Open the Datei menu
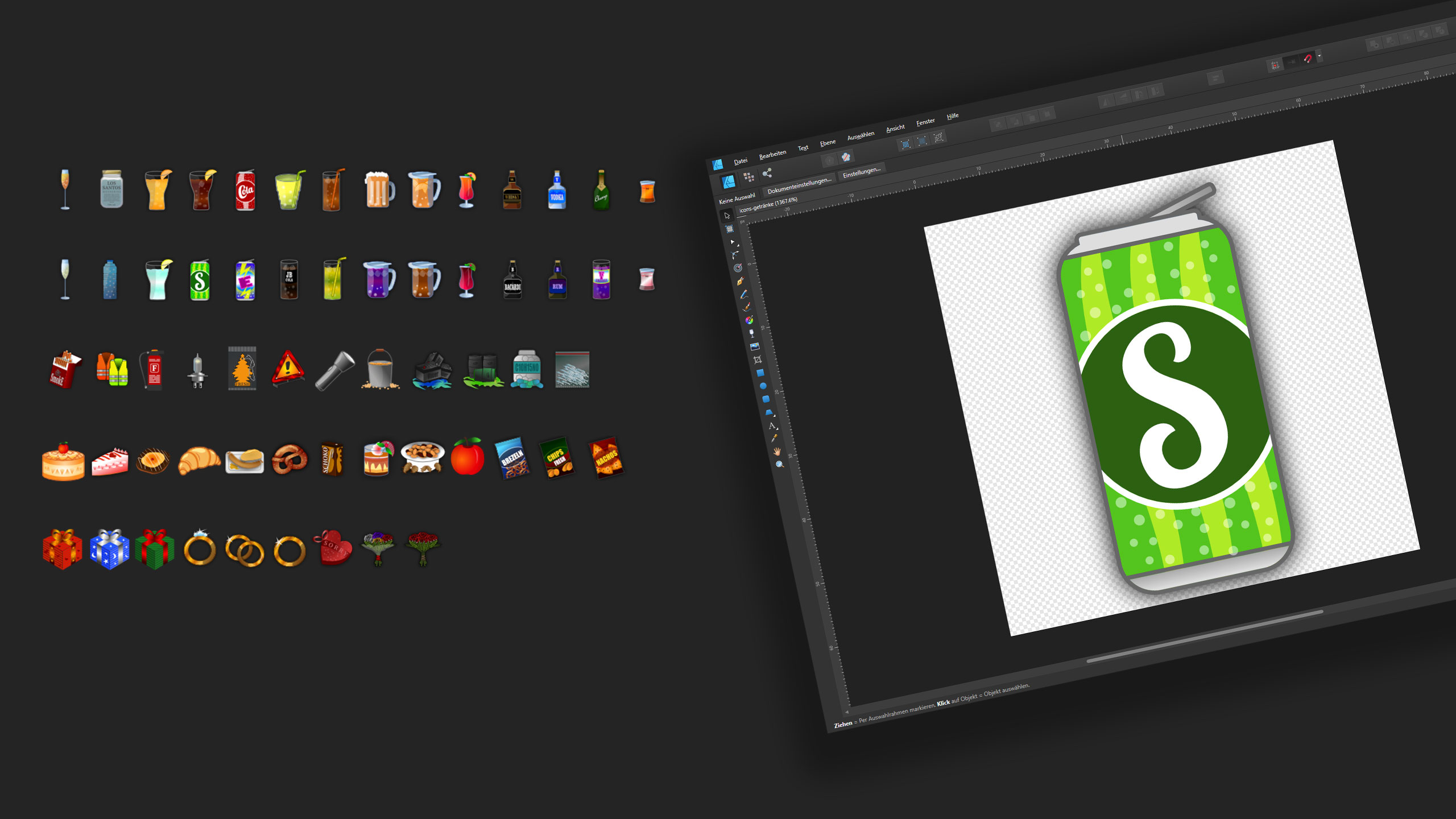The height and width of the screenshot is (819, 1456). click(741, 162)
